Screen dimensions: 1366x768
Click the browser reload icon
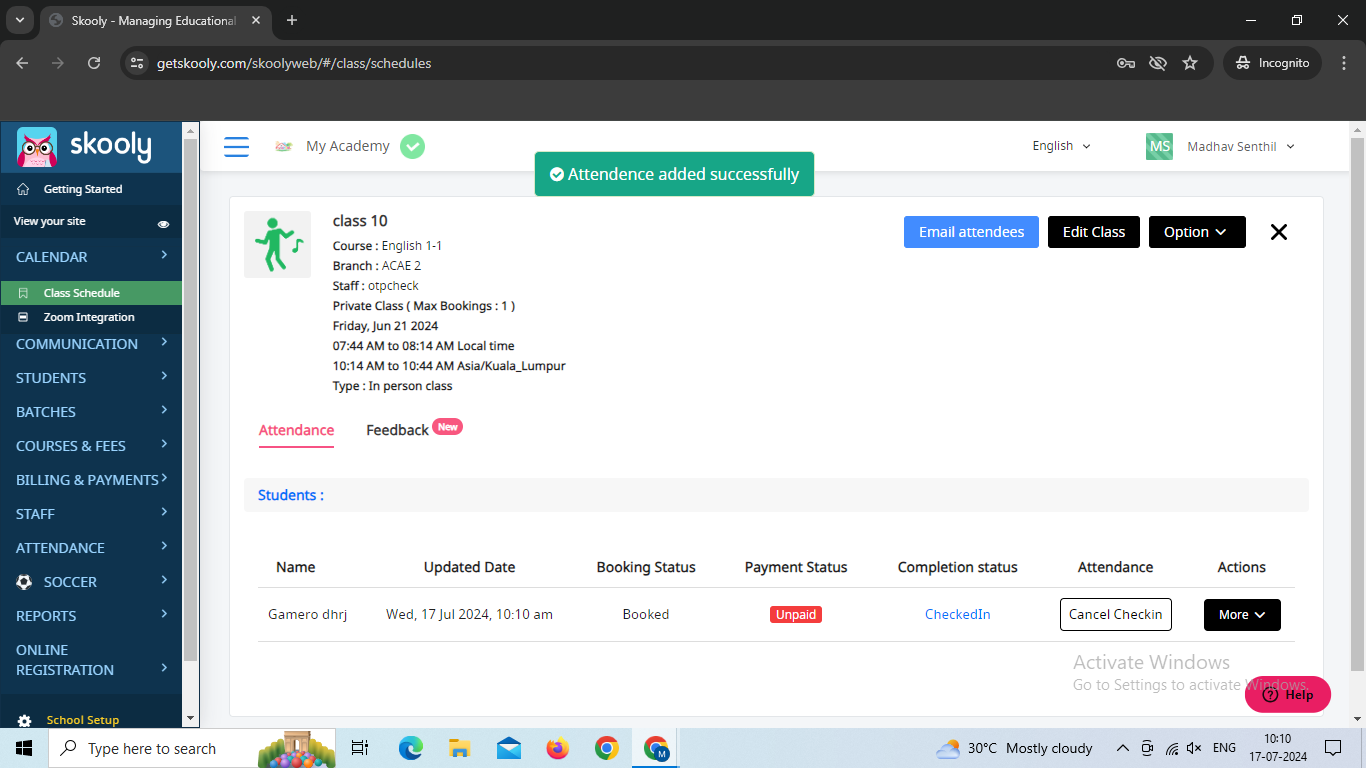(94, 63)
